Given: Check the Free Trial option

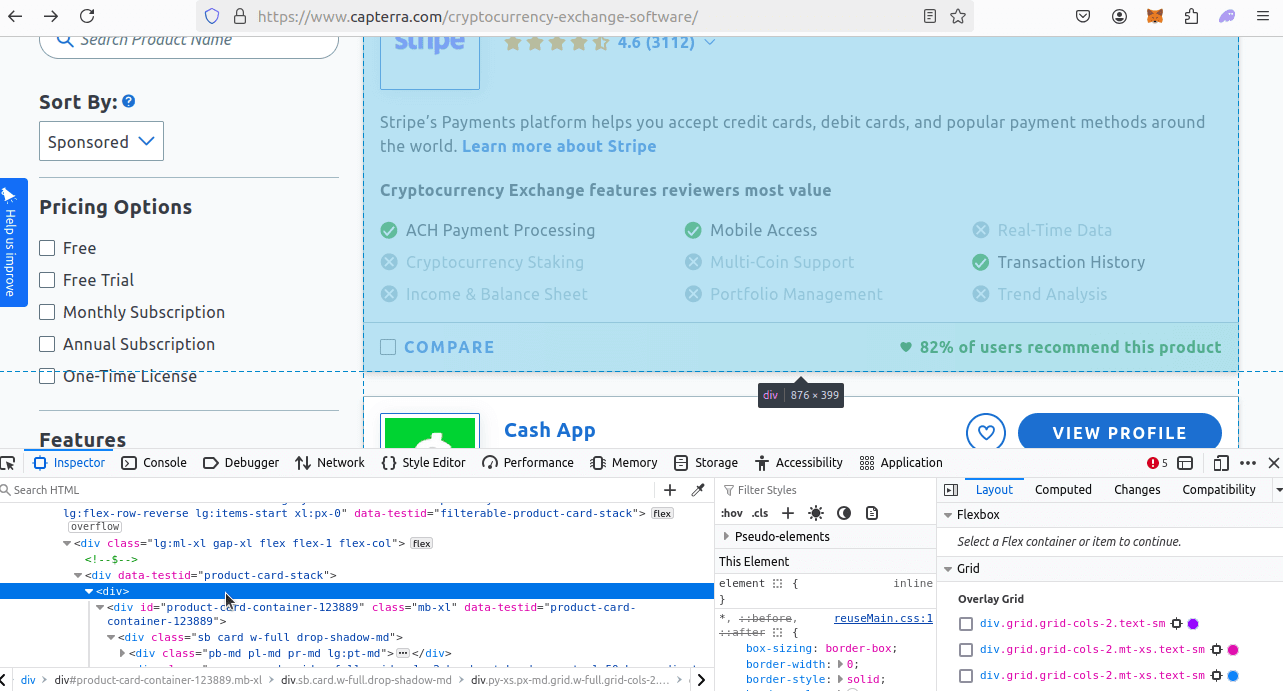Looking at the screenshot, I should (47, 280).
